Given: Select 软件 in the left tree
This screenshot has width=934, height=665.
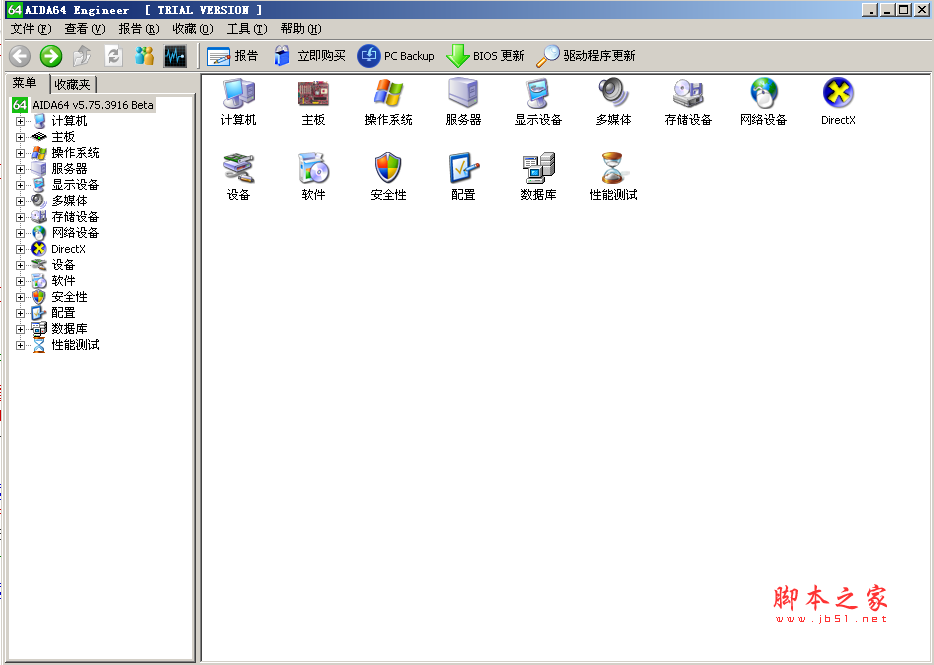Looking at the screenshot, I should tap(63, 281).
